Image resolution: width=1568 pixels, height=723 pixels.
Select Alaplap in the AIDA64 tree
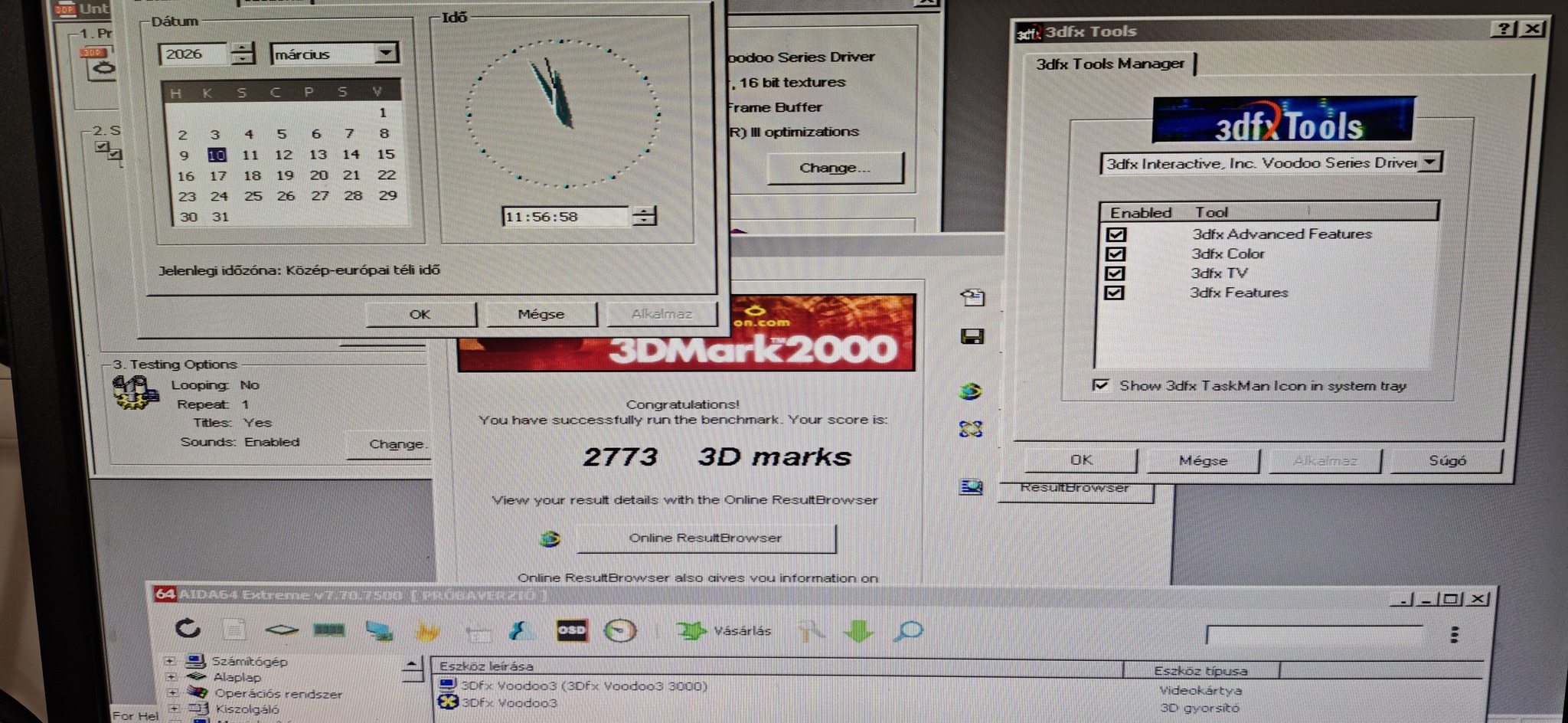[237, 677]
